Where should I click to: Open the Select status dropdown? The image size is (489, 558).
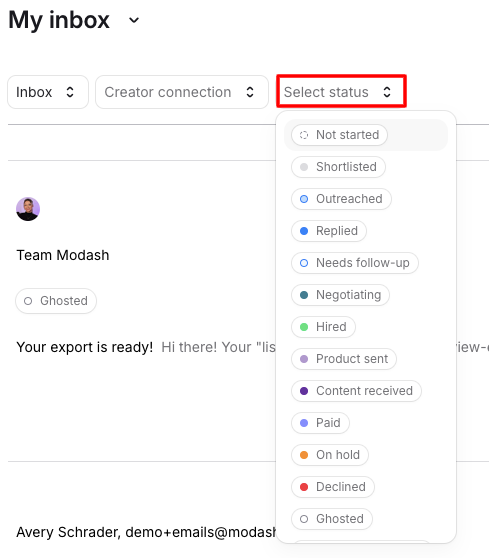341,91
